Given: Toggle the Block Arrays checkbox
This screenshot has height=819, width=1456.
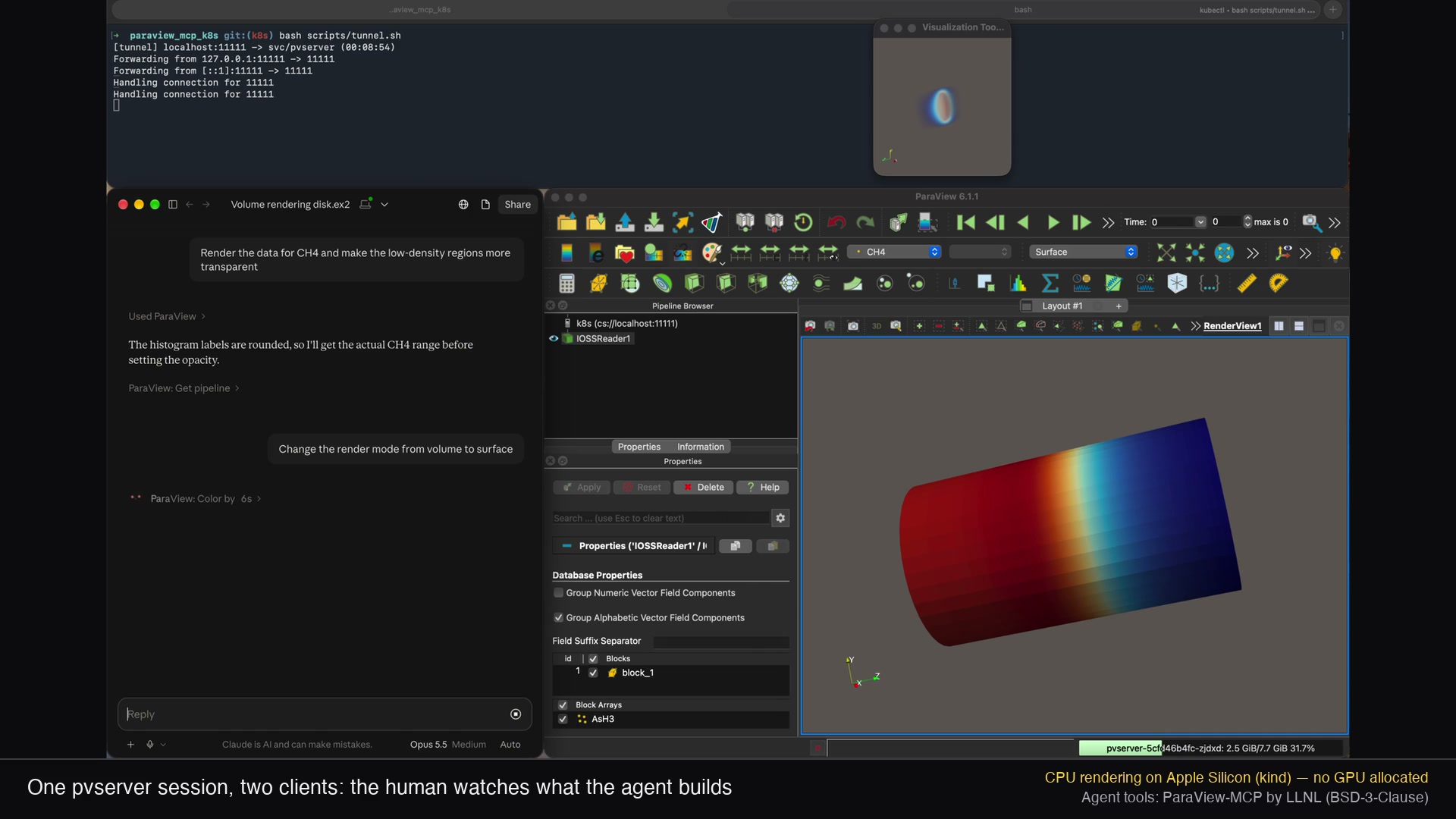Looking at the screenshot, I should (563, 705).
